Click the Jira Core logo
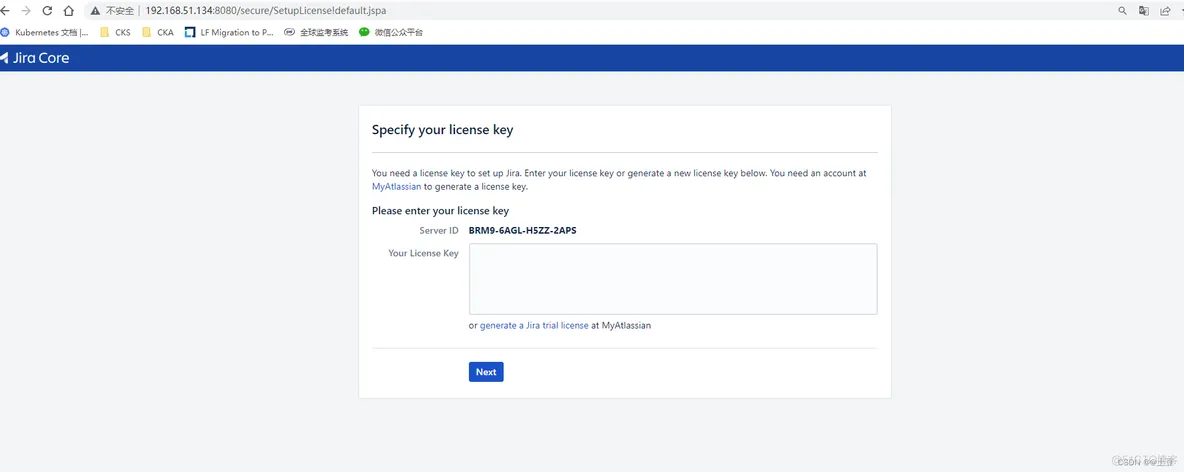 pos(35,57)
